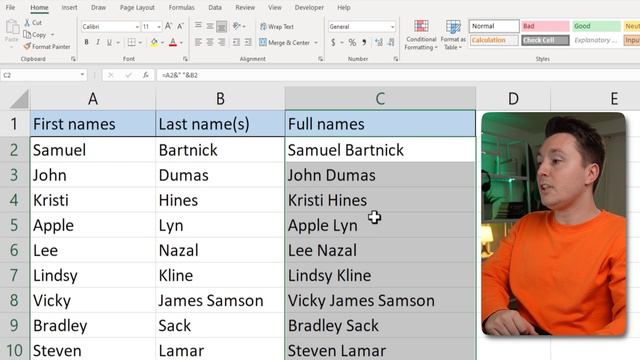Toggle the Bottom Align icon
The image size is (640, 360).
coord(222,26)
